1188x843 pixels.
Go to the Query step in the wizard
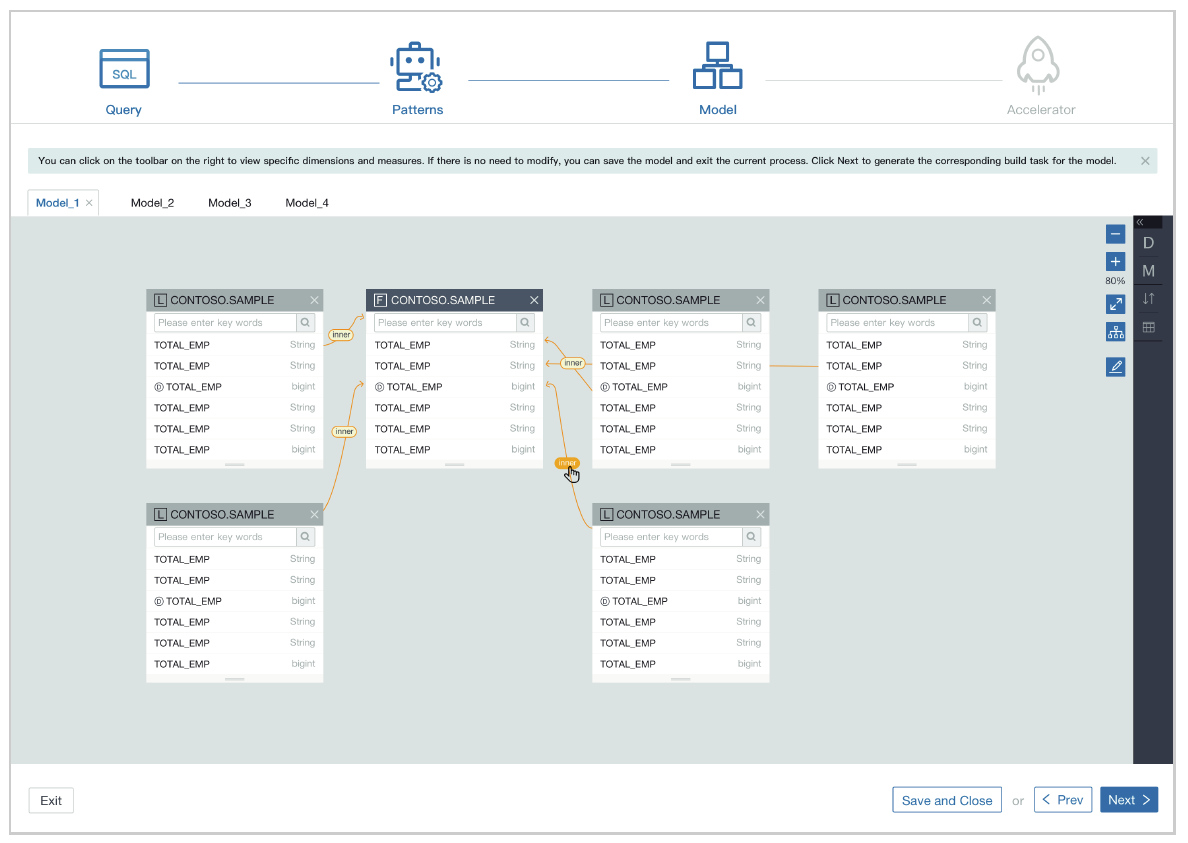click(x=124, y=82)
